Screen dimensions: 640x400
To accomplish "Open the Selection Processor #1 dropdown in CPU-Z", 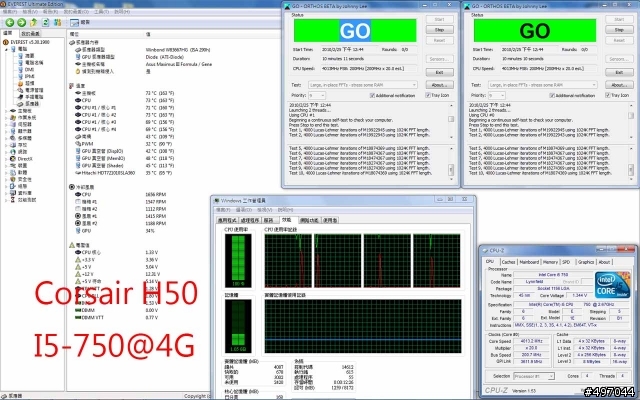I will click(533, 376).
